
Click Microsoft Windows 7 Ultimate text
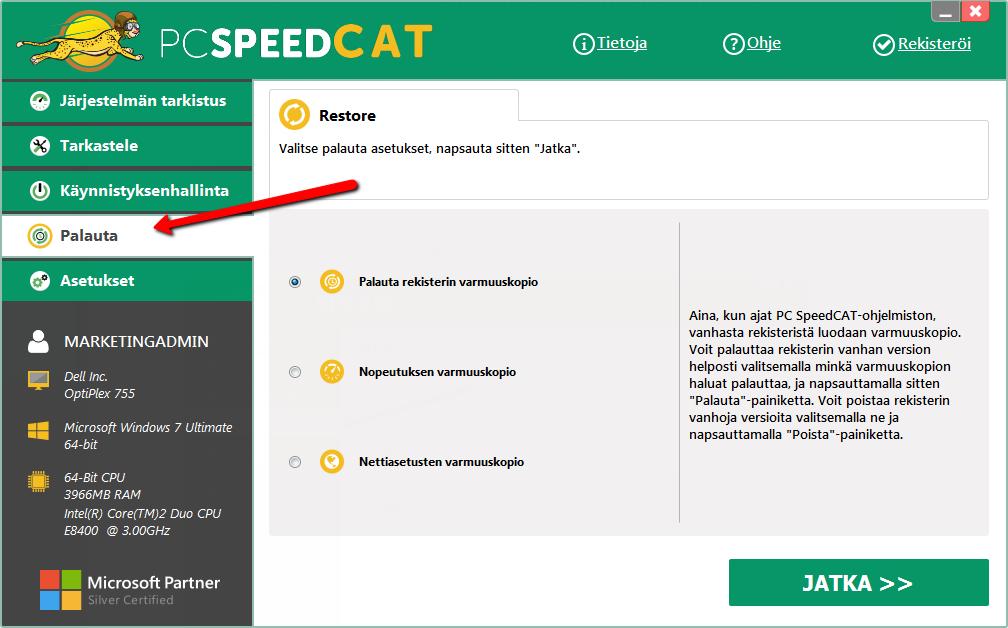pos(148,435)
